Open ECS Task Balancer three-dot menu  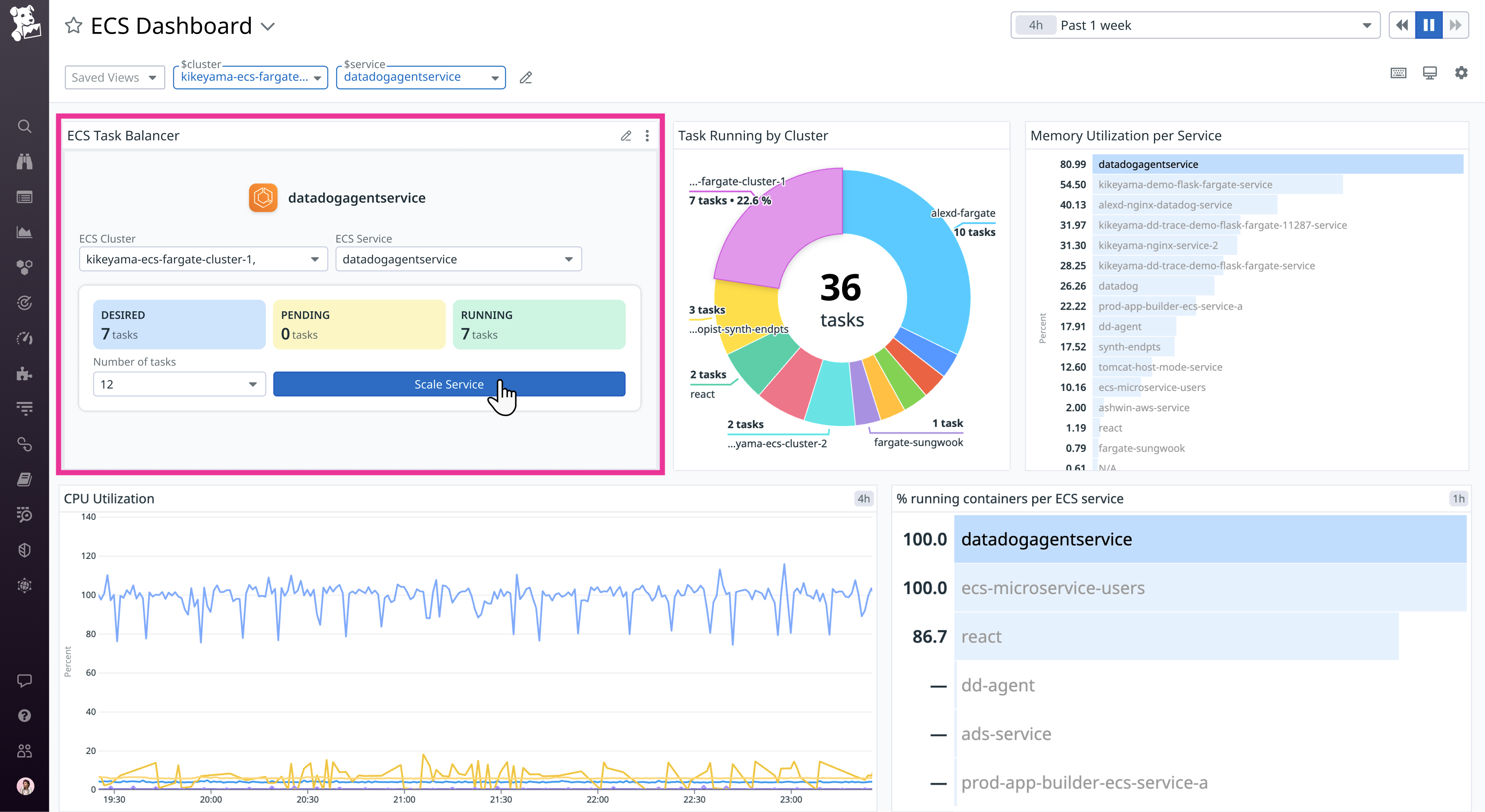[x=647, y=136]
